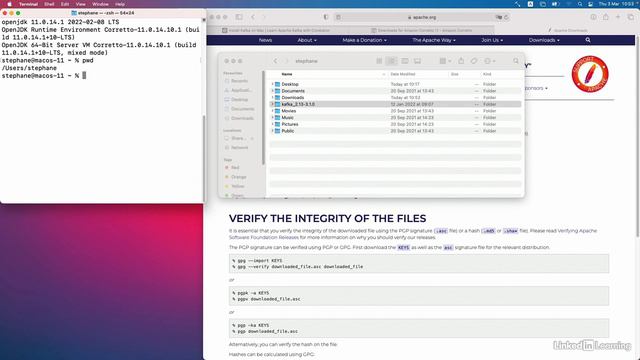640x360 pixels.
Task: Go forward in Finder window
Action: [286, 61]
